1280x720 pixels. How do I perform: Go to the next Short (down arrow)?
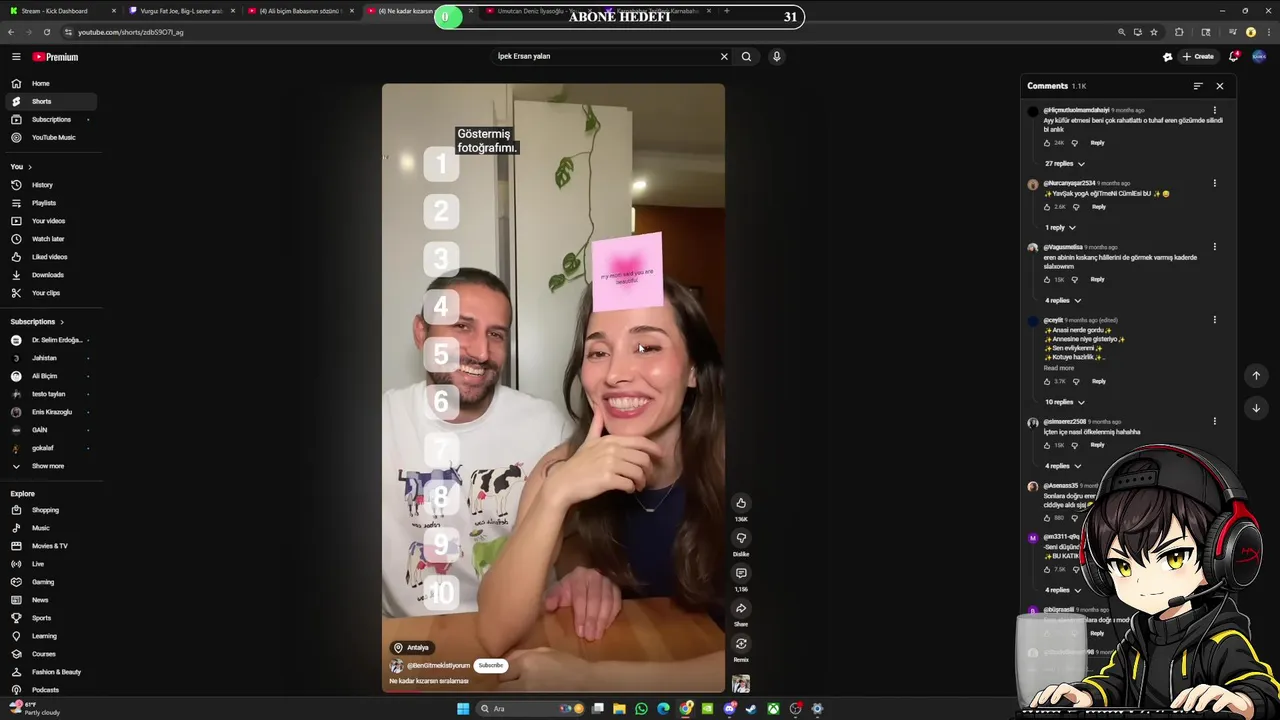1256,408
